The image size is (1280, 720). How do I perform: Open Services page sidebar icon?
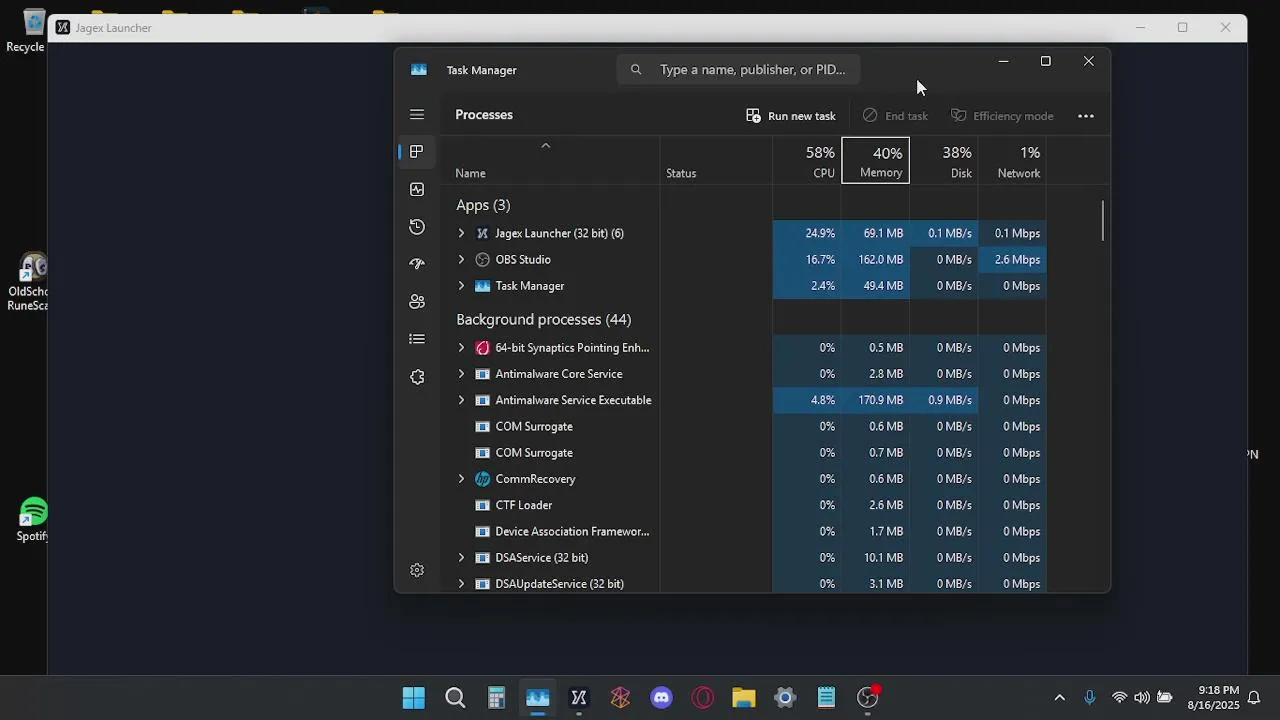click(417, 377)
